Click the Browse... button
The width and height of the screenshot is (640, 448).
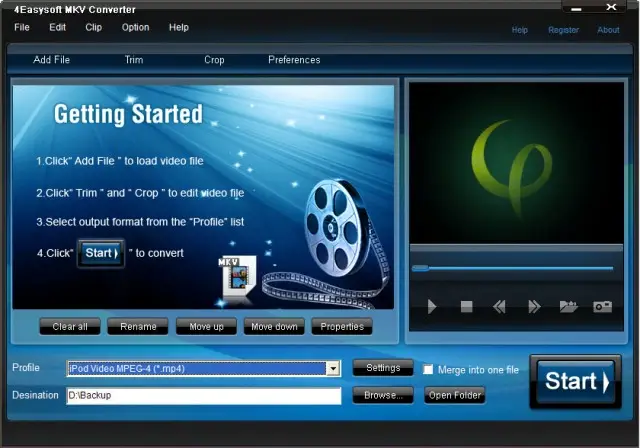pyautogui.click(x=383, y=395)
